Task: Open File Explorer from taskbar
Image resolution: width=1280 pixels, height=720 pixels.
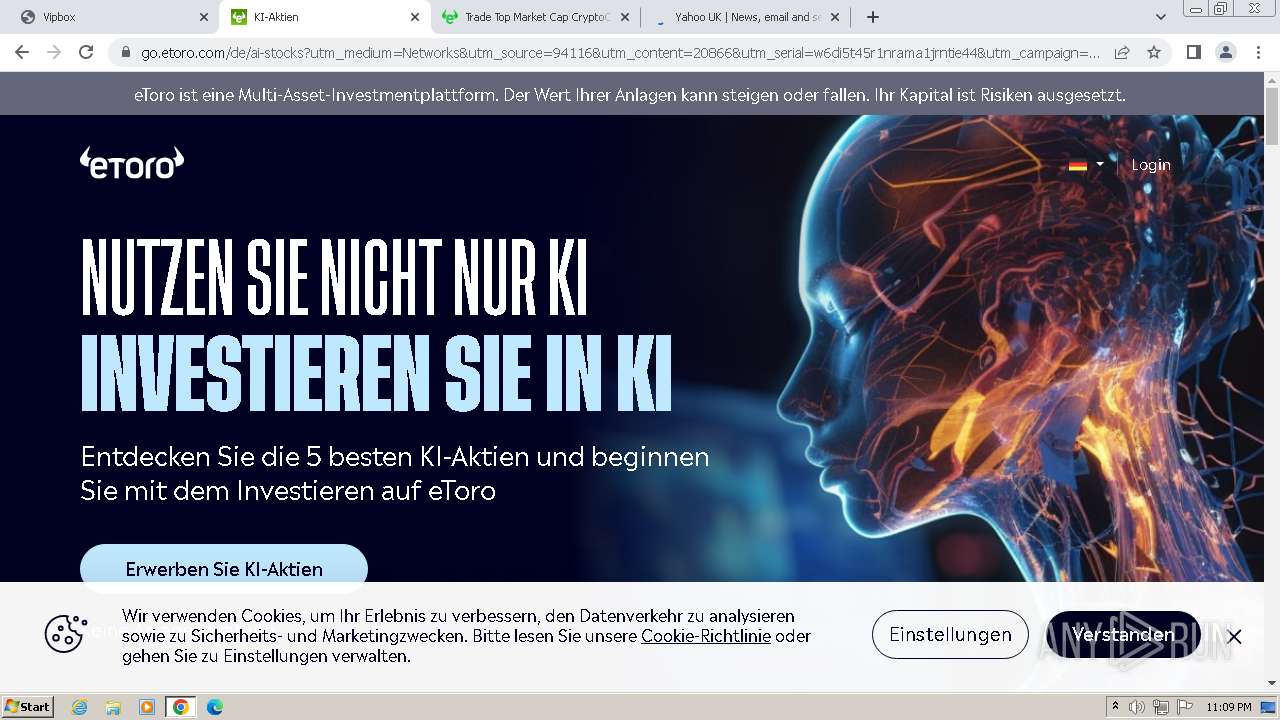Action: pos(113,707)
